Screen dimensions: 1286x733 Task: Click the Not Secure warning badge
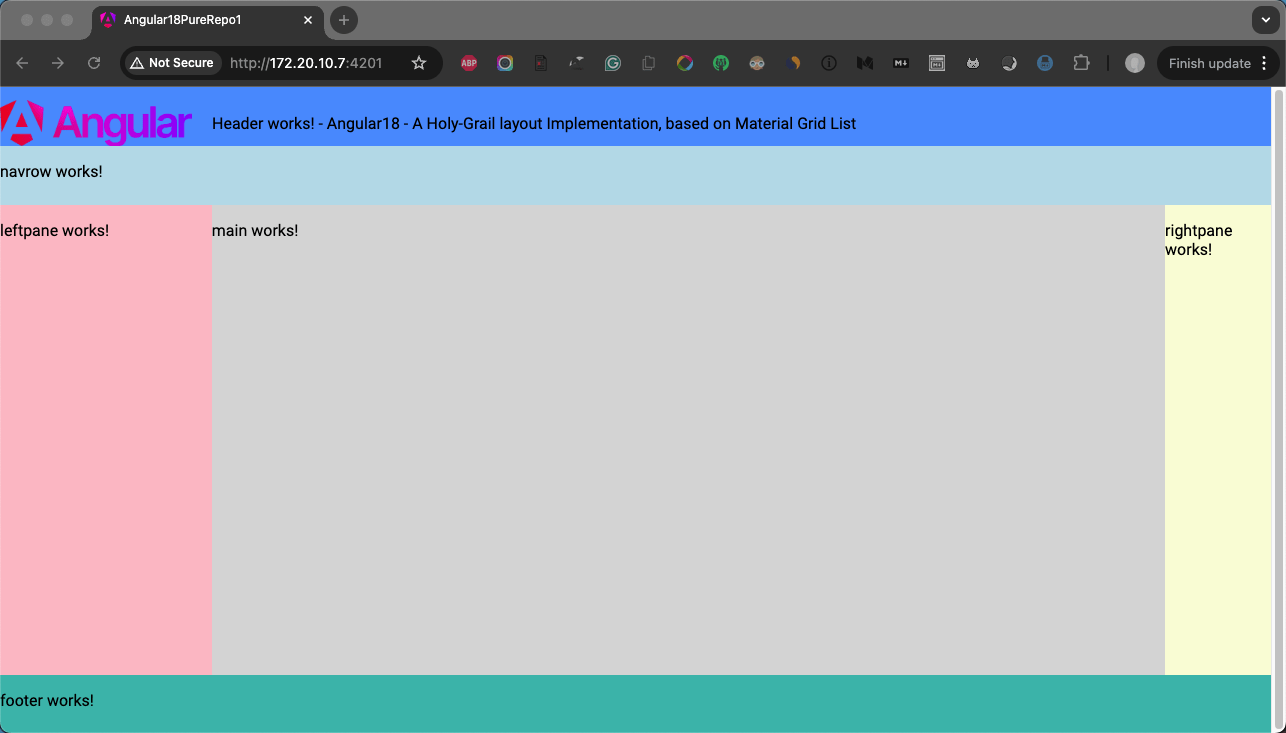pos(171,62)
